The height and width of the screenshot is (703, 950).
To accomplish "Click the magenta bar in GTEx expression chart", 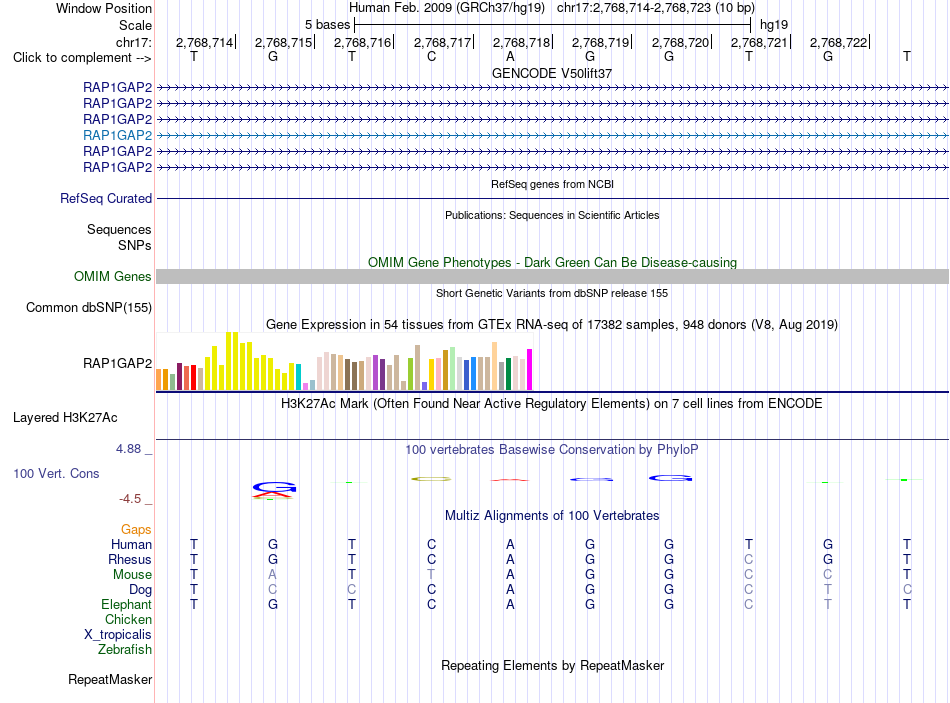I will tap(530, 369).
